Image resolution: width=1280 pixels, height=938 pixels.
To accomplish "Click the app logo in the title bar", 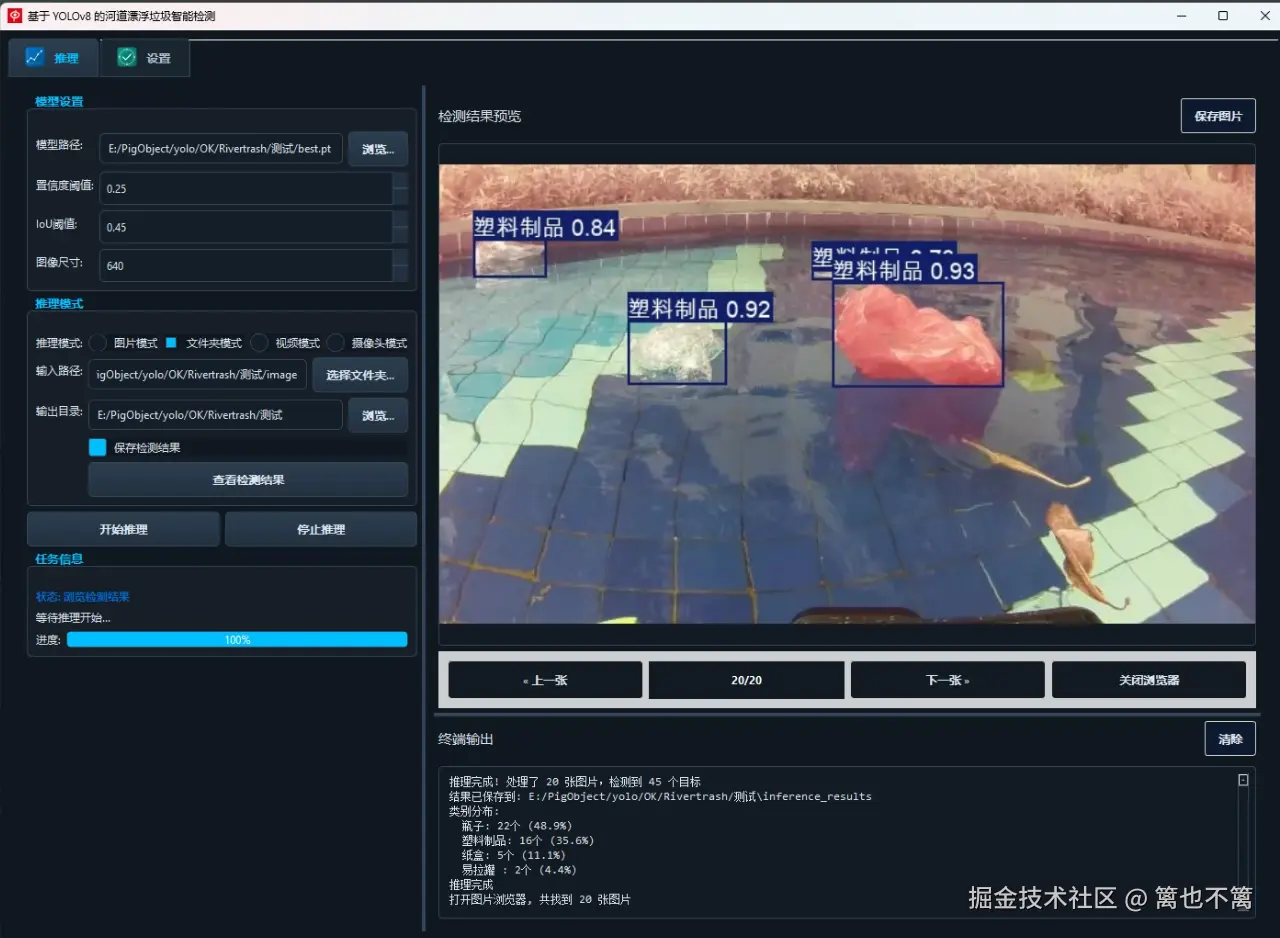I will tap(15, 16).
